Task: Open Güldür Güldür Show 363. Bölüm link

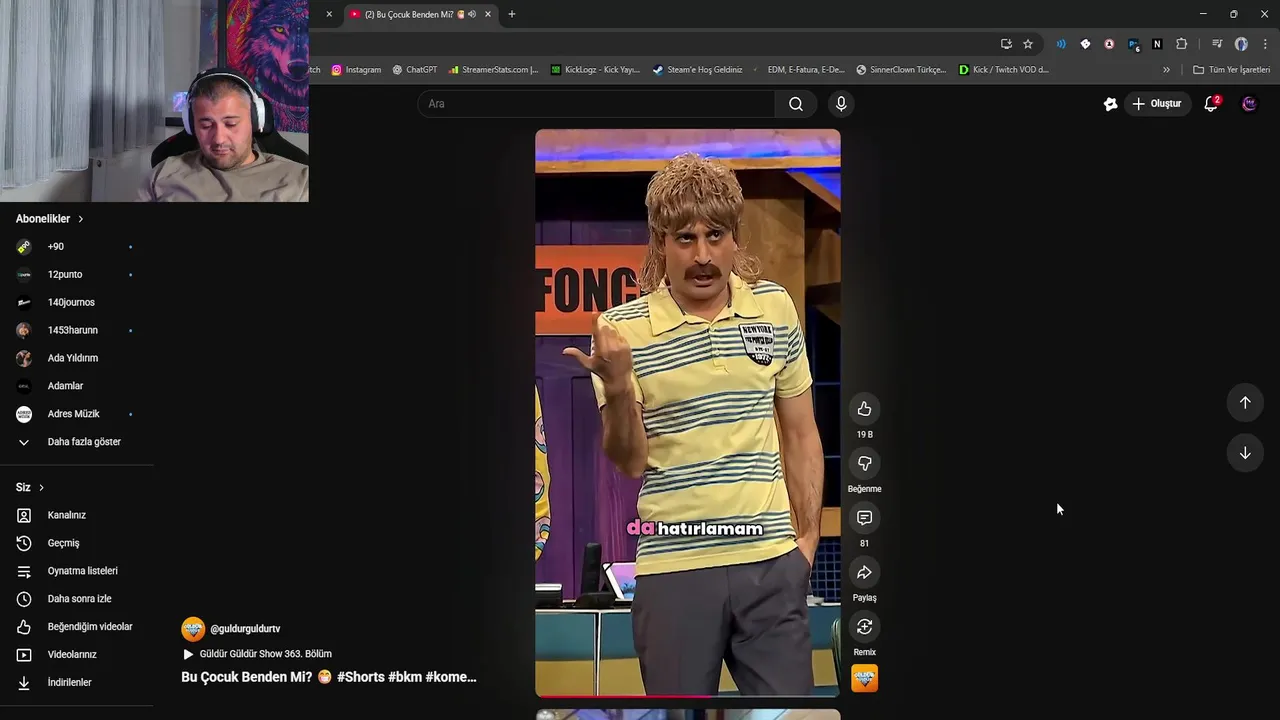Action: coord(257,654)
